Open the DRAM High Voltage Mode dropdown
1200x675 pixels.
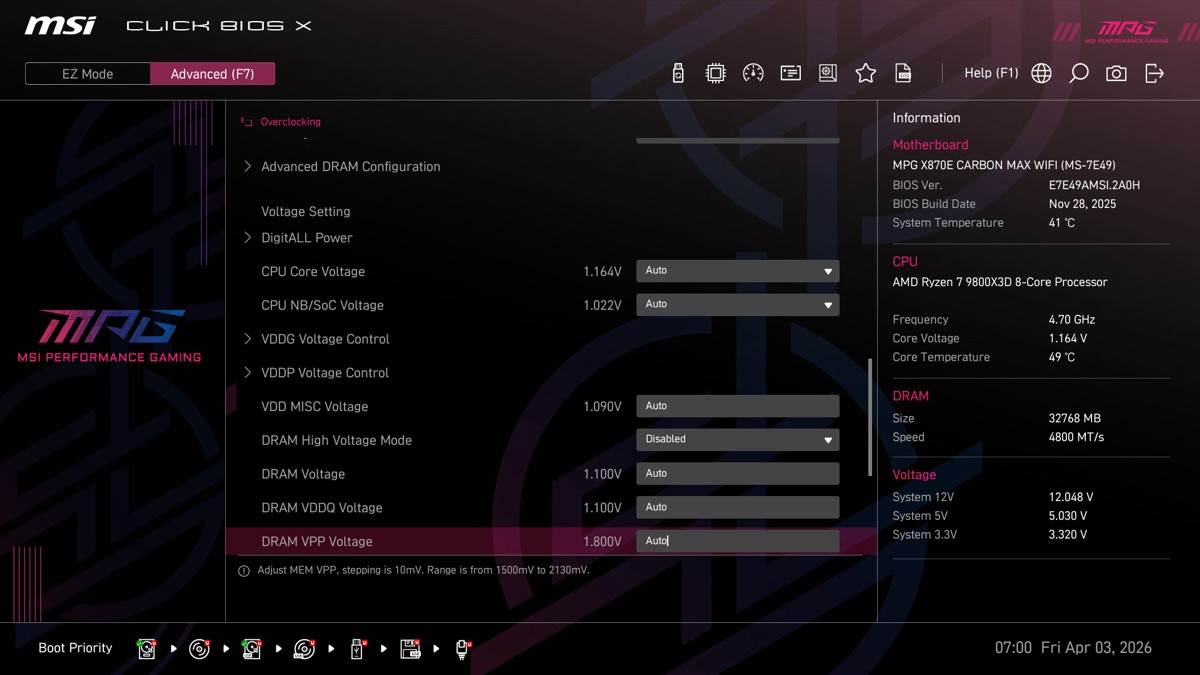(737, 440)
